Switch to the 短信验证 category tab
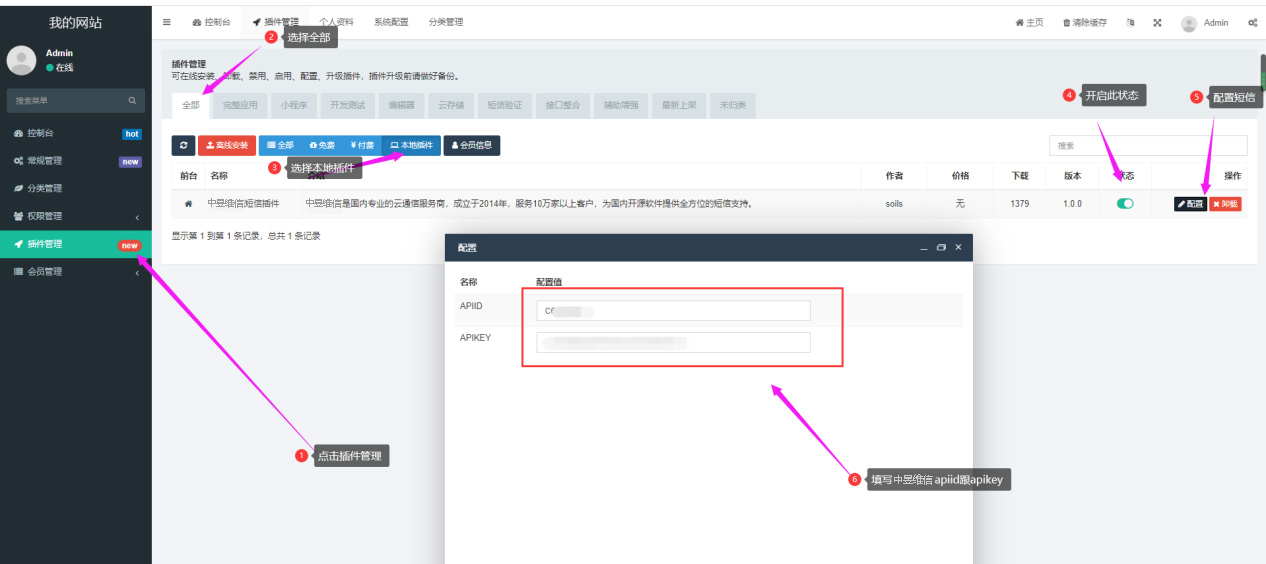1266x564 pixels. point(504,105)
